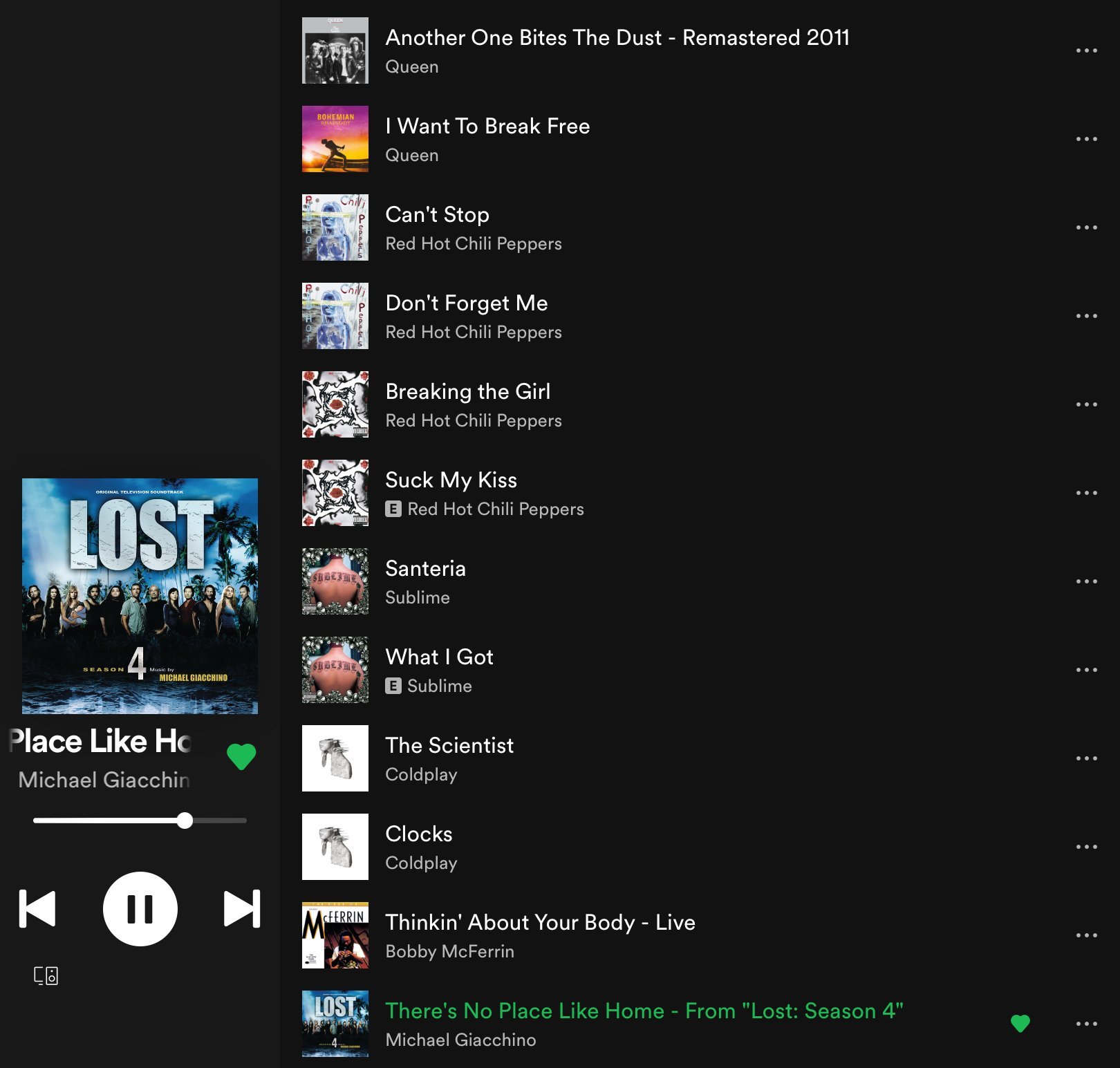This screenshot has height=1068, width=1120.
Task: Unlike the song in the now playing panel
Action: click(x=241, y=756)
